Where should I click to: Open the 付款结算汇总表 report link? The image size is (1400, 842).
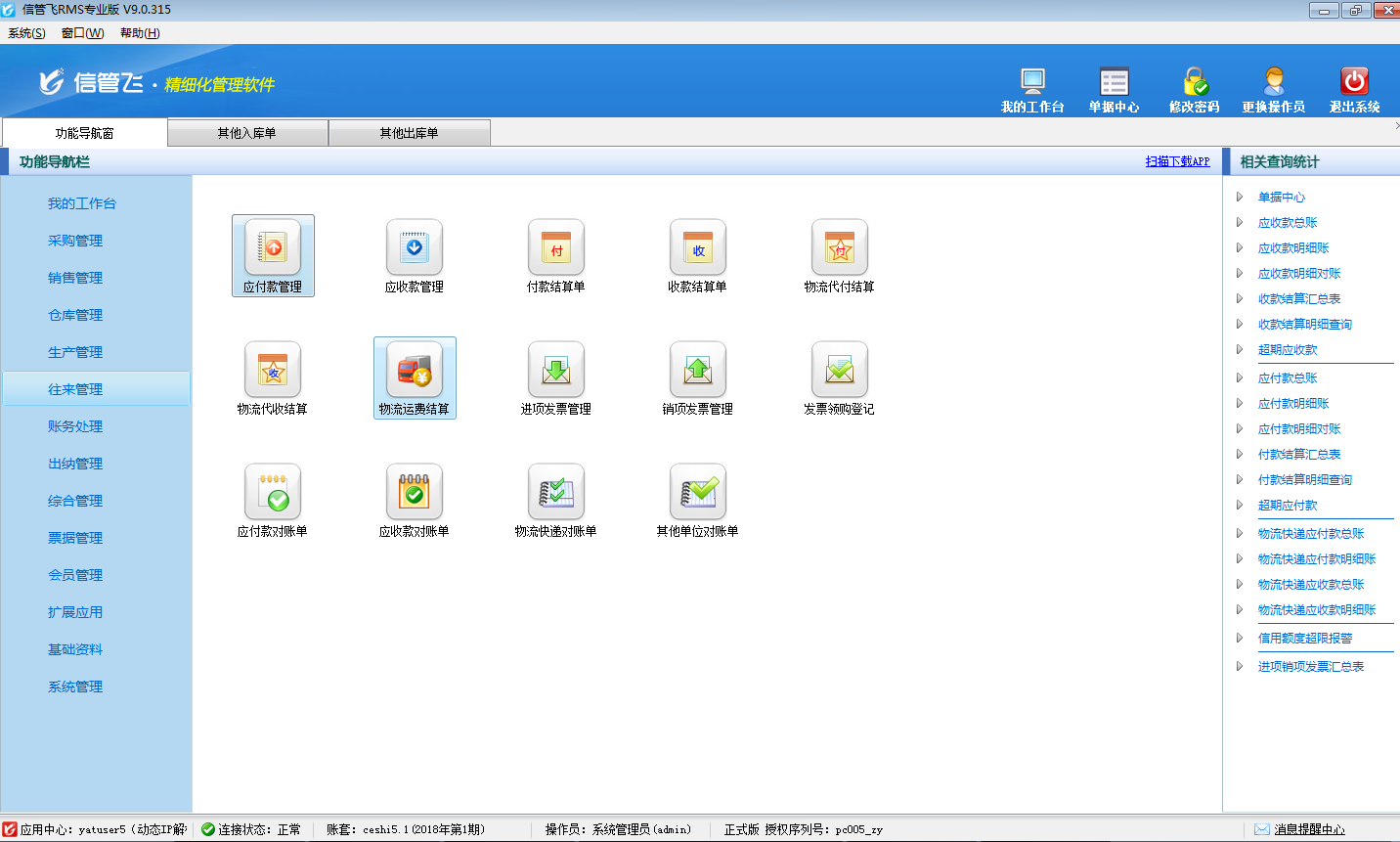point(1298,455)
